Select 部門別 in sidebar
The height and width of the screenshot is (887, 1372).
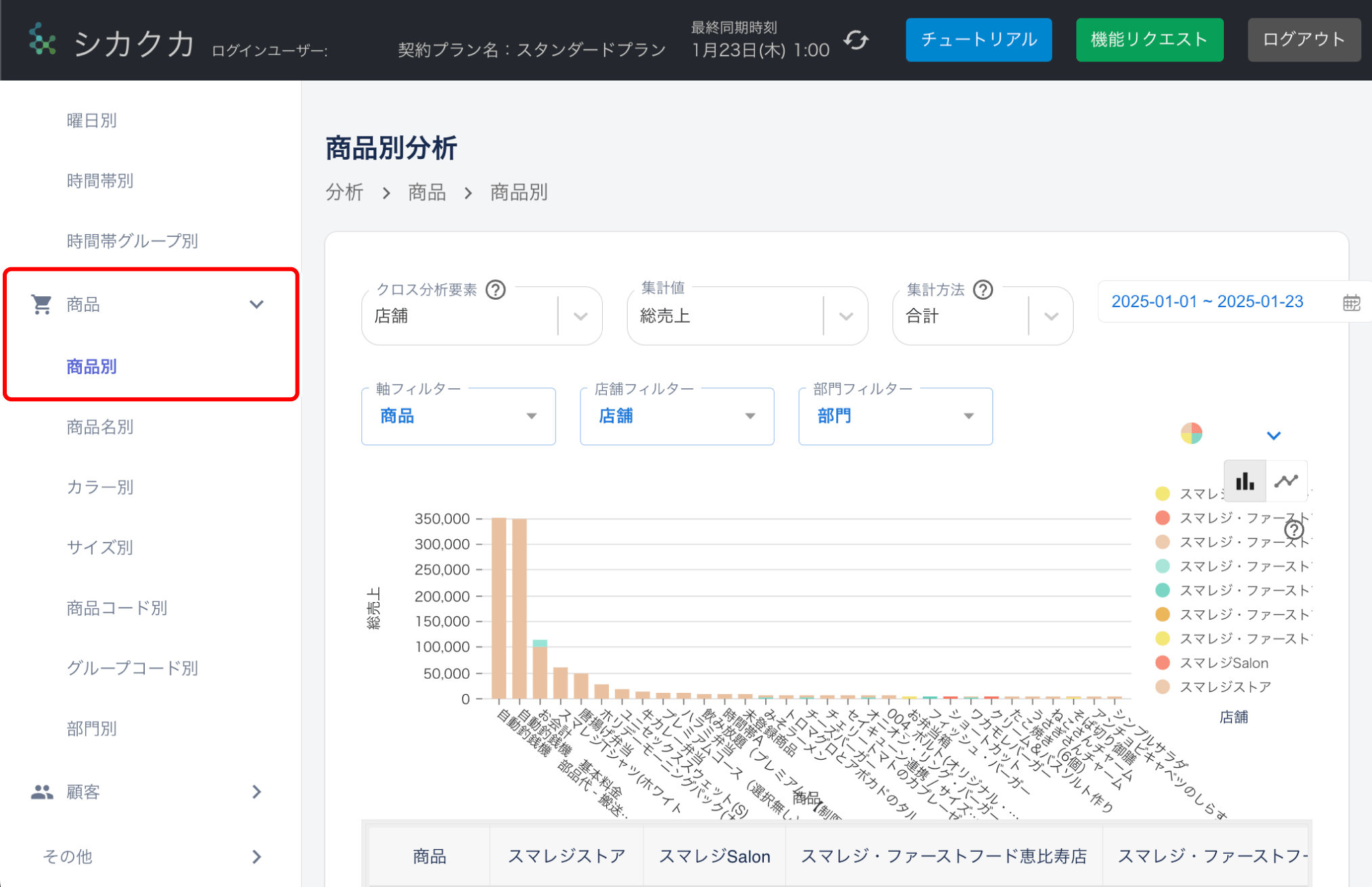pyautogui.click(x=92, y=729)
